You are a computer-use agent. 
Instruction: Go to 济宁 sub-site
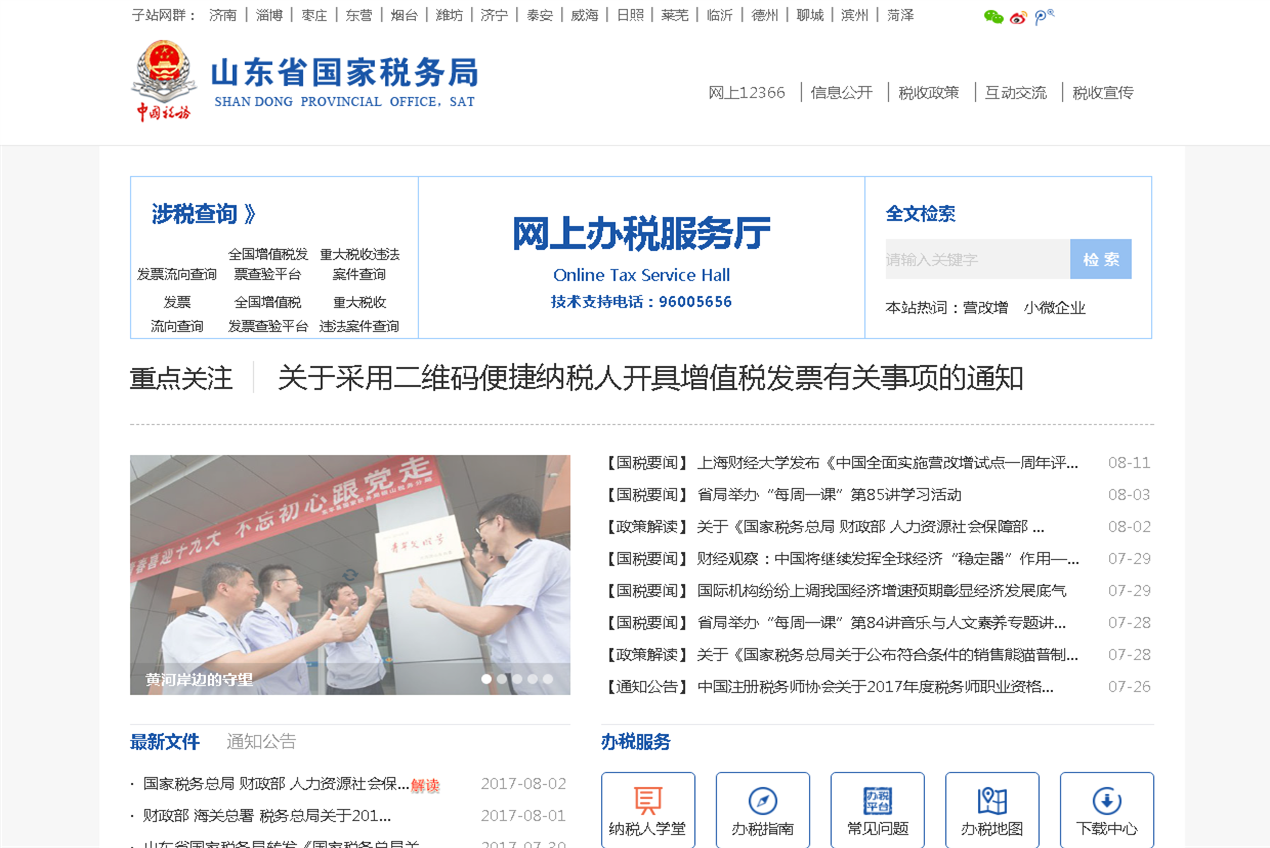click(x=494, y=15)
